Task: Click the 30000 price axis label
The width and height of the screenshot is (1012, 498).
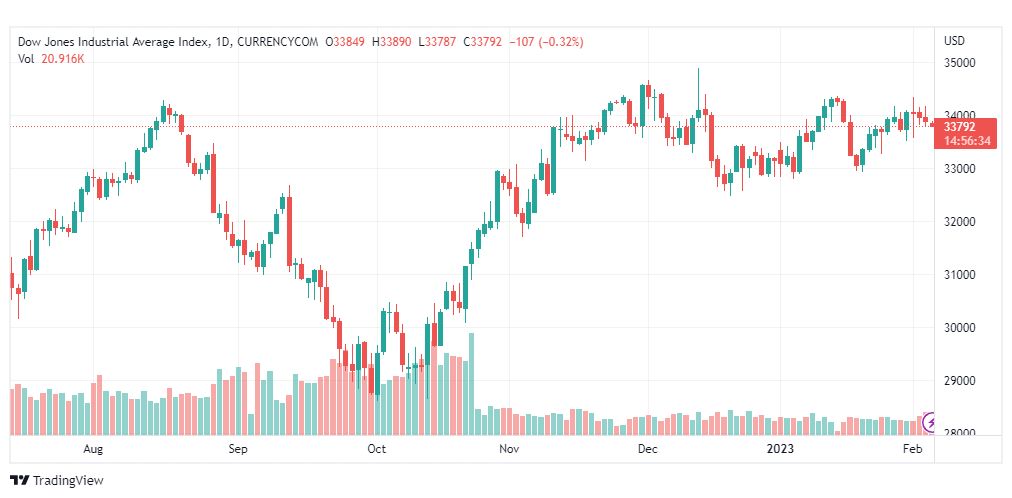Action: 960,328
